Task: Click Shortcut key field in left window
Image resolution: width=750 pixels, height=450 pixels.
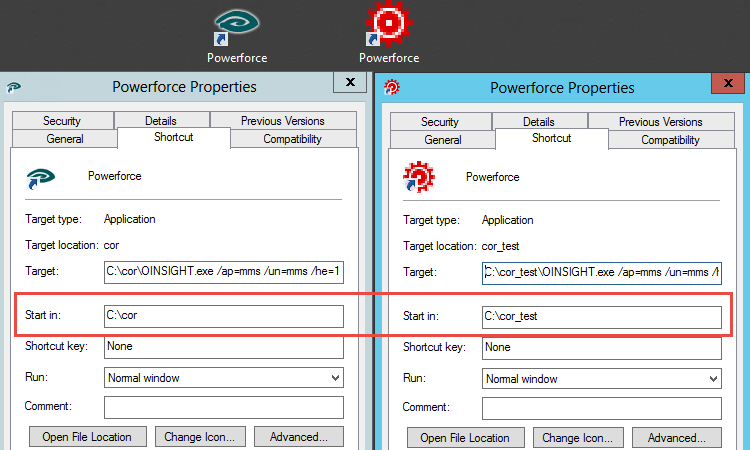Action: tap(224, 347)
